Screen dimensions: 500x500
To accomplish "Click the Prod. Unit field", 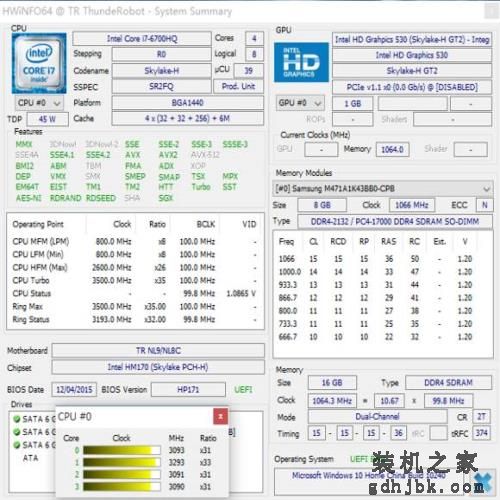I will coord(239,87).
